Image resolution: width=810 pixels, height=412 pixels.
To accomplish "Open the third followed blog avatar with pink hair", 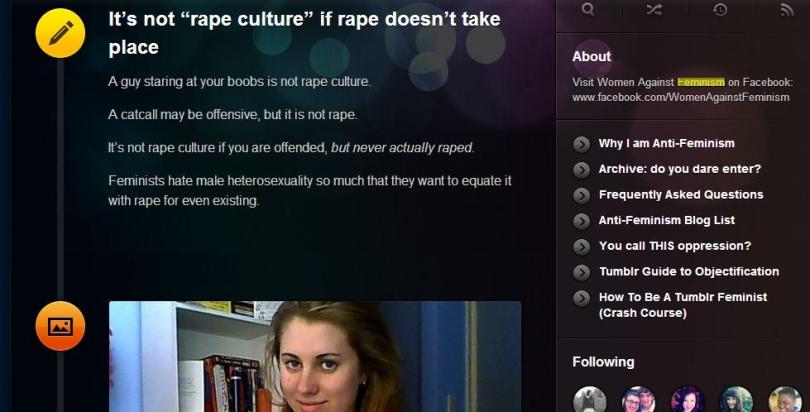I will click(687, 399).
